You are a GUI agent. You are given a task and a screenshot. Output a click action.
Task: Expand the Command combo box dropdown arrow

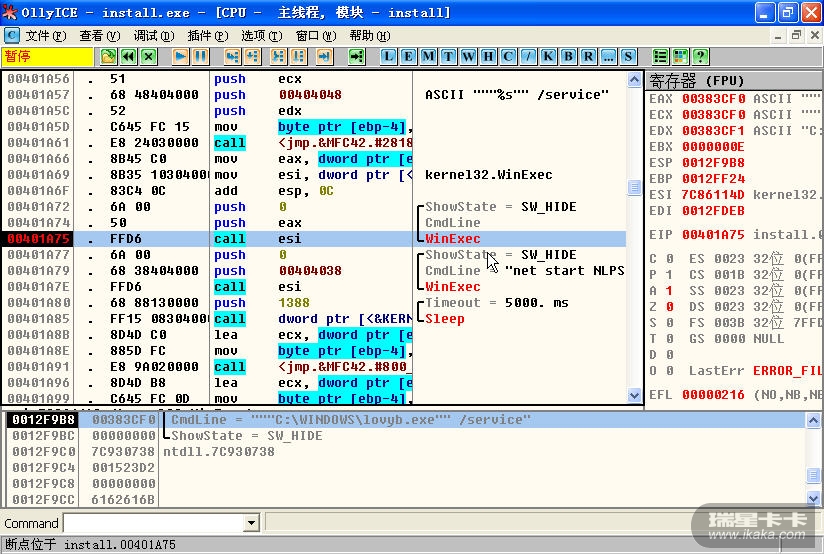coord(252,523)
